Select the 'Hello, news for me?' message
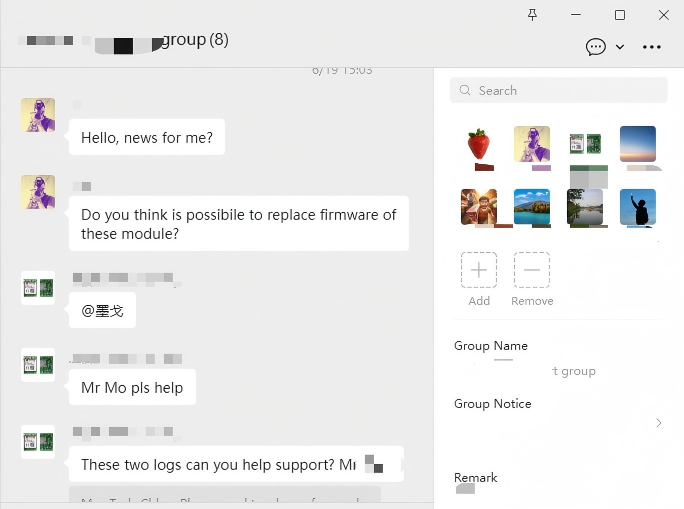The height and width of the screenshot is (509, 684). (x=147, y=138)
